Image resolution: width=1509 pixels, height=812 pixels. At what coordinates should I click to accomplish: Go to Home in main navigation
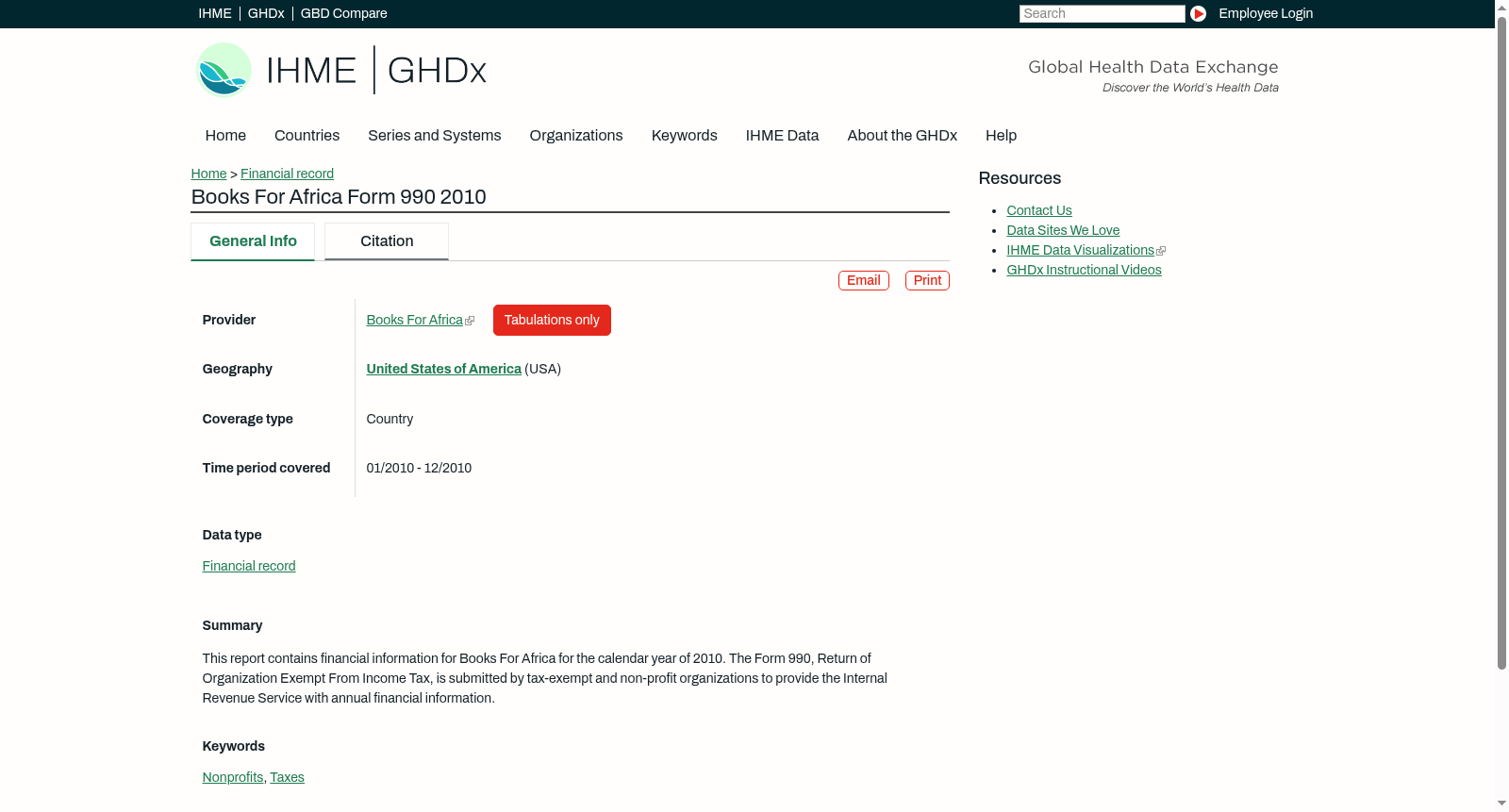(225, 136)
